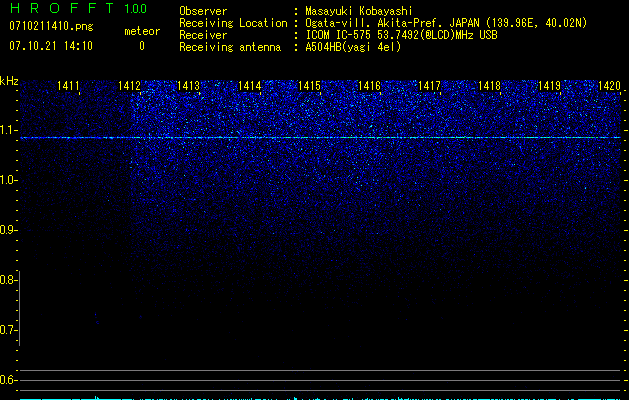Click the 0.8 frequency axis label
The height and width of the screenshot is (400, 629).
7,280
